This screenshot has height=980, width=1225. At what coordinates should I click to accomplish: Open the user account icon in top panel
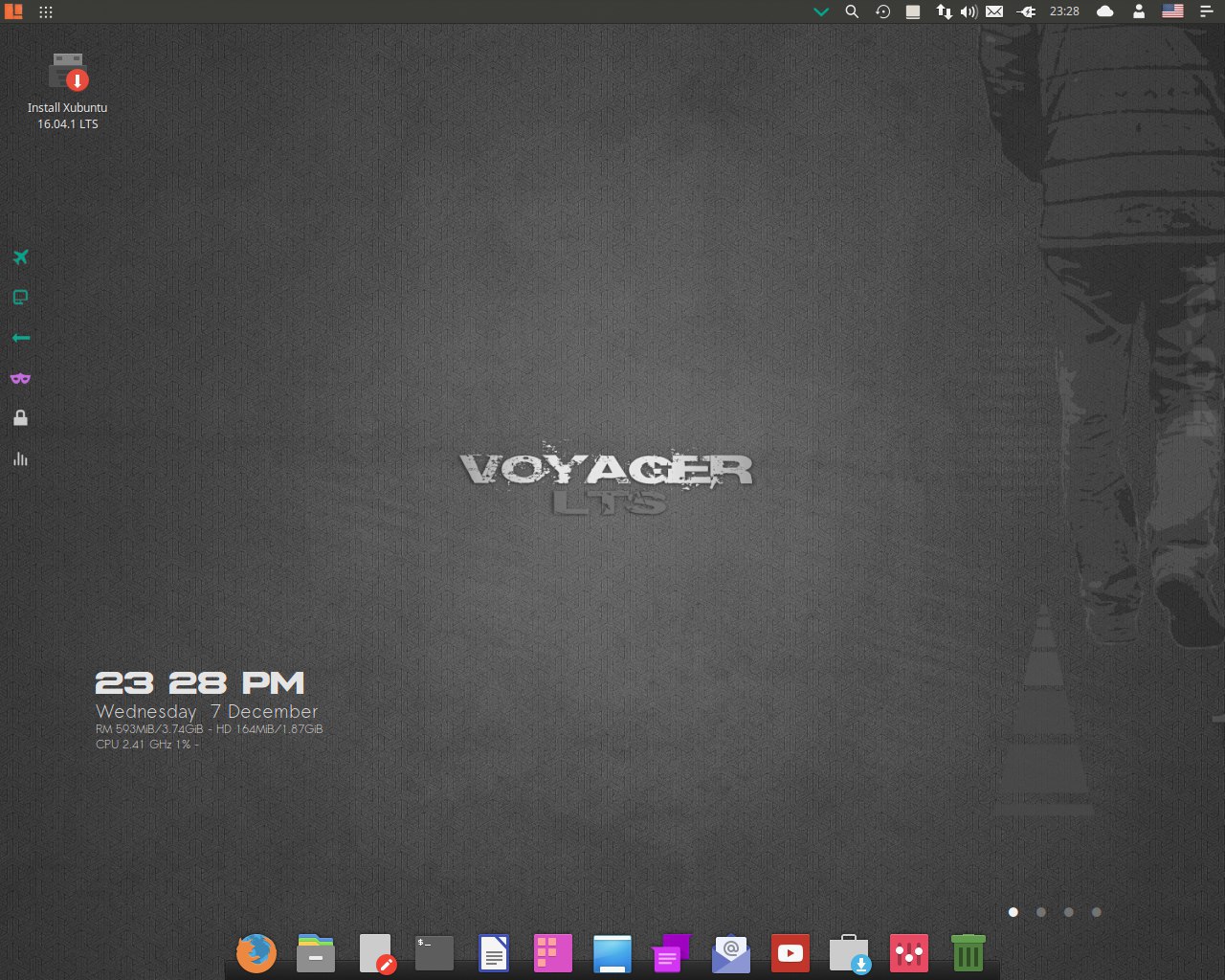[1139, 11]
